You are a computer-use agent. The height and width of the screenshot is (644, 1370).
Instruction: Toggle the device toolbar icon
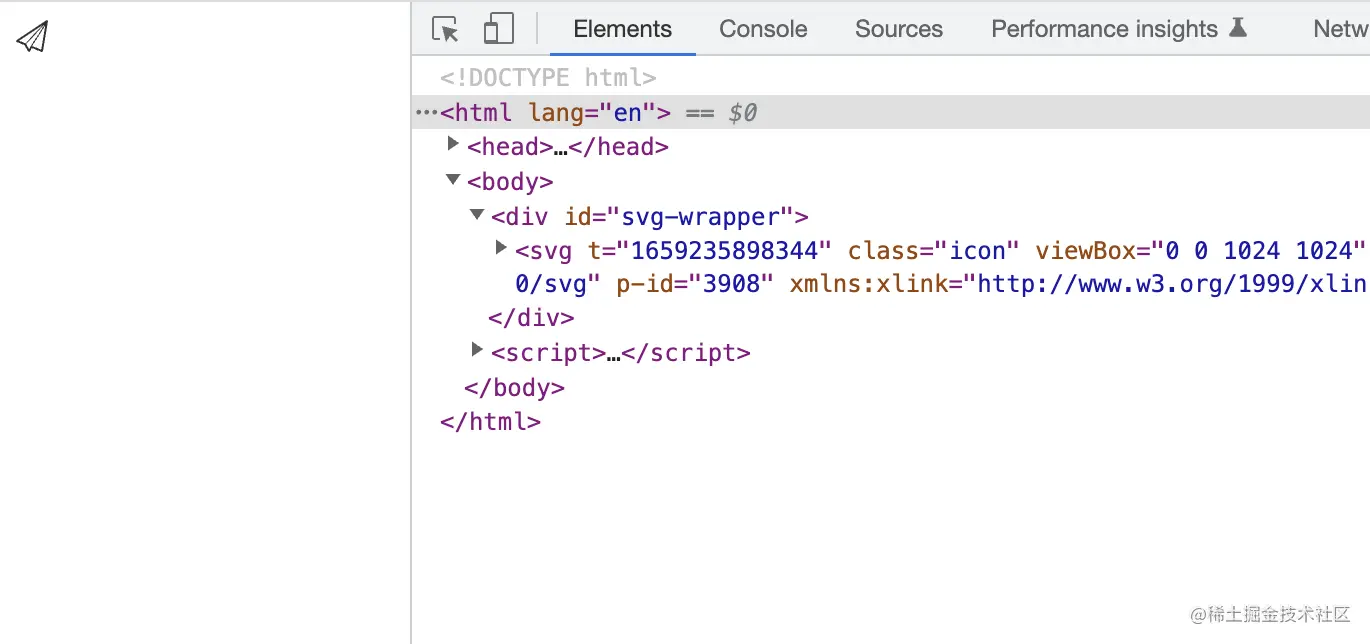click(x=498, y=29)
